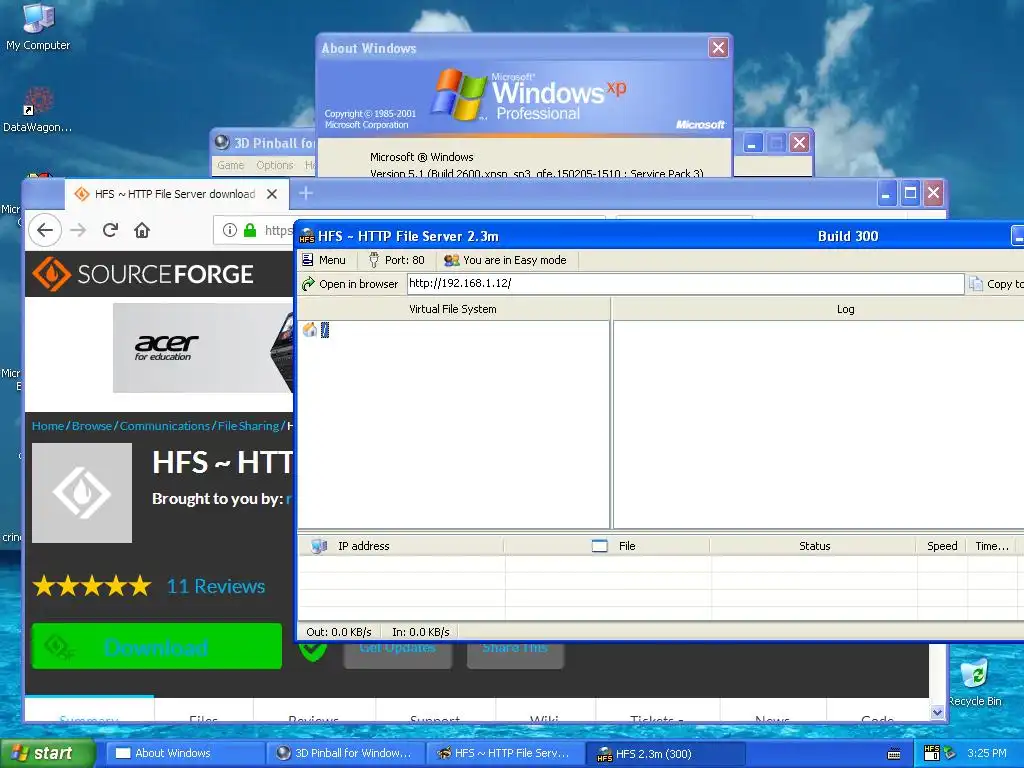Switch to HFS ~ HTTP File Server browser taskbar button

point(505,753)
